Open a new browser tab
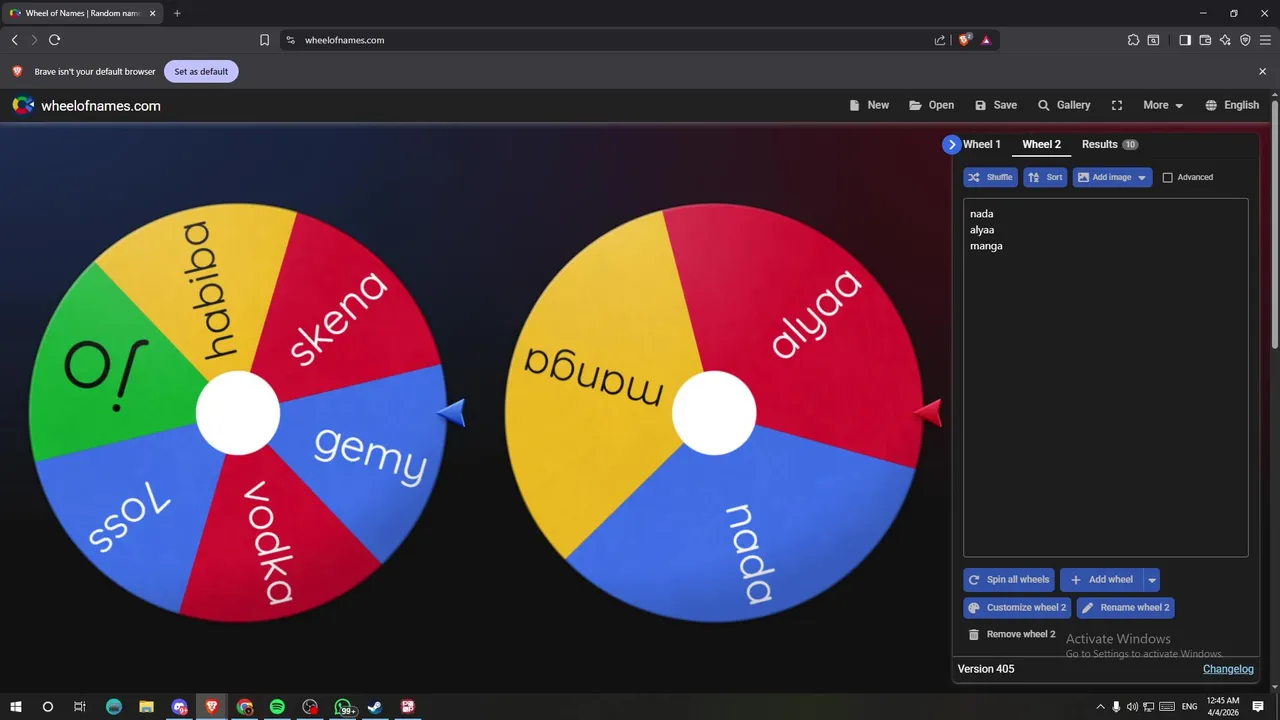Image resolution: width=1280 pixels, height=720 pixels. [x=177, y=13]
